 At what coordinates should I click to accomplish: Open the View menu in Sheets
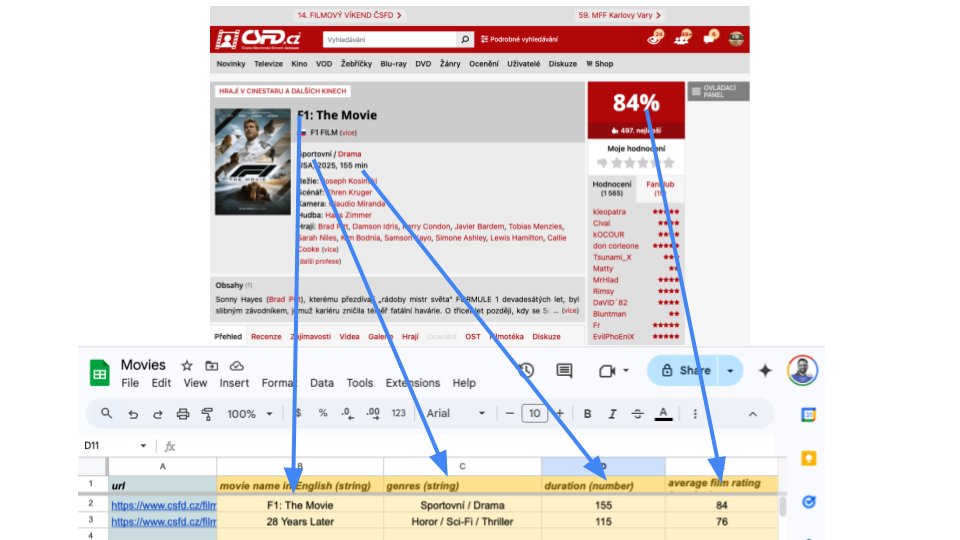[x=195, y=383]
